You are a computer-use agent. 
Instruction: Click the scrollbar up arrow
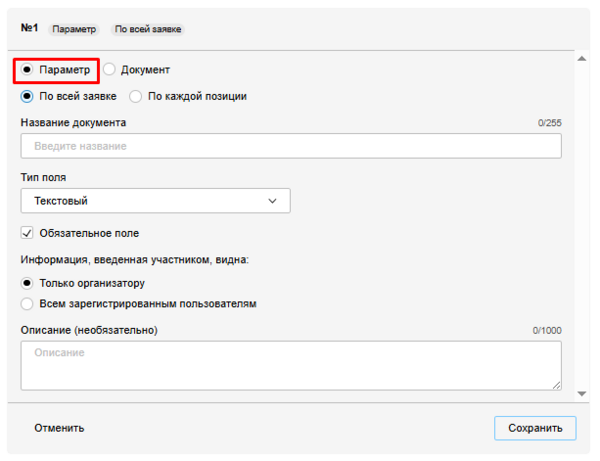pos(580,59)
